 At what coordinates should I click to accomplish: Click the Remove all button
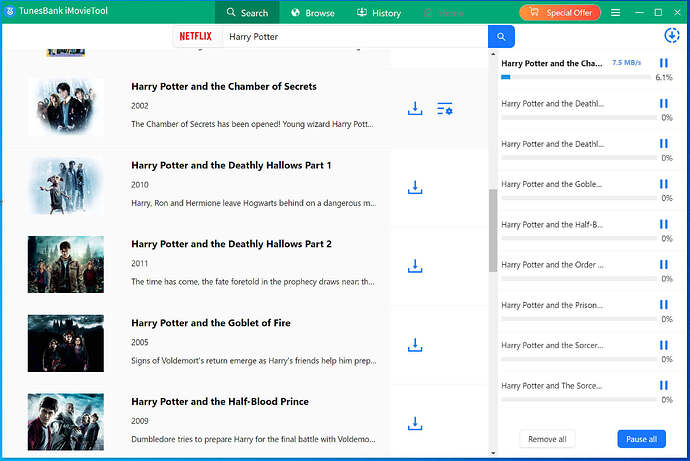point(547,439)
